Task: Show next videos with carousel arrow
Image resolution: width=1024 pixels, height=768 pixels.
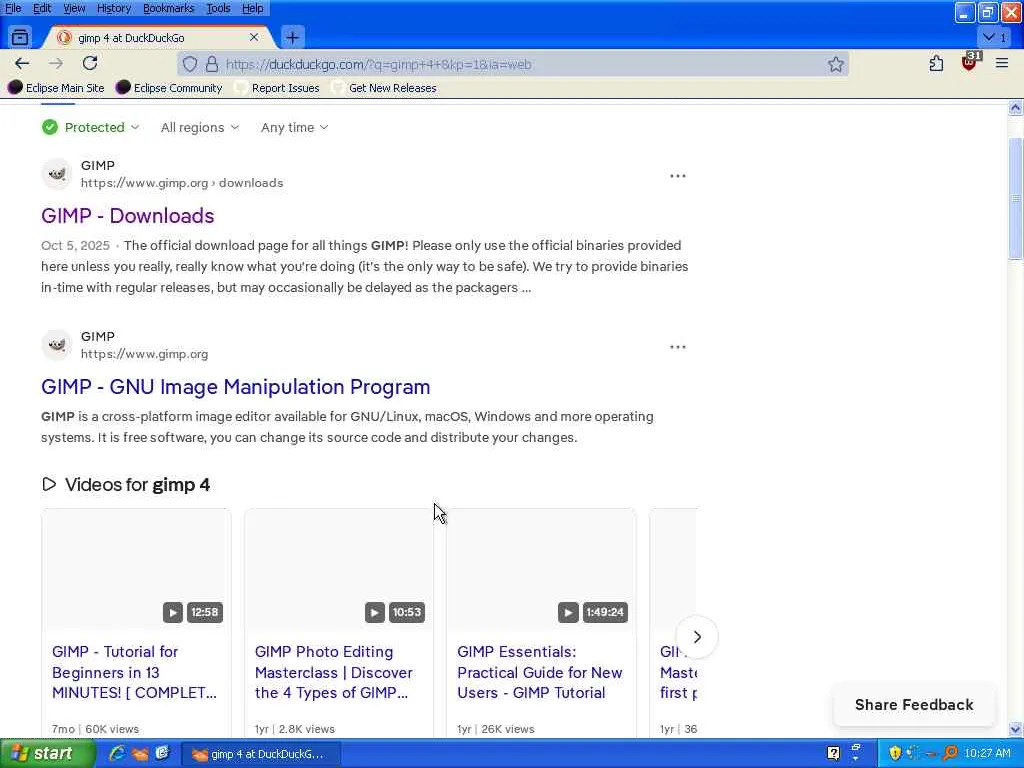Action: coord(697,637)
